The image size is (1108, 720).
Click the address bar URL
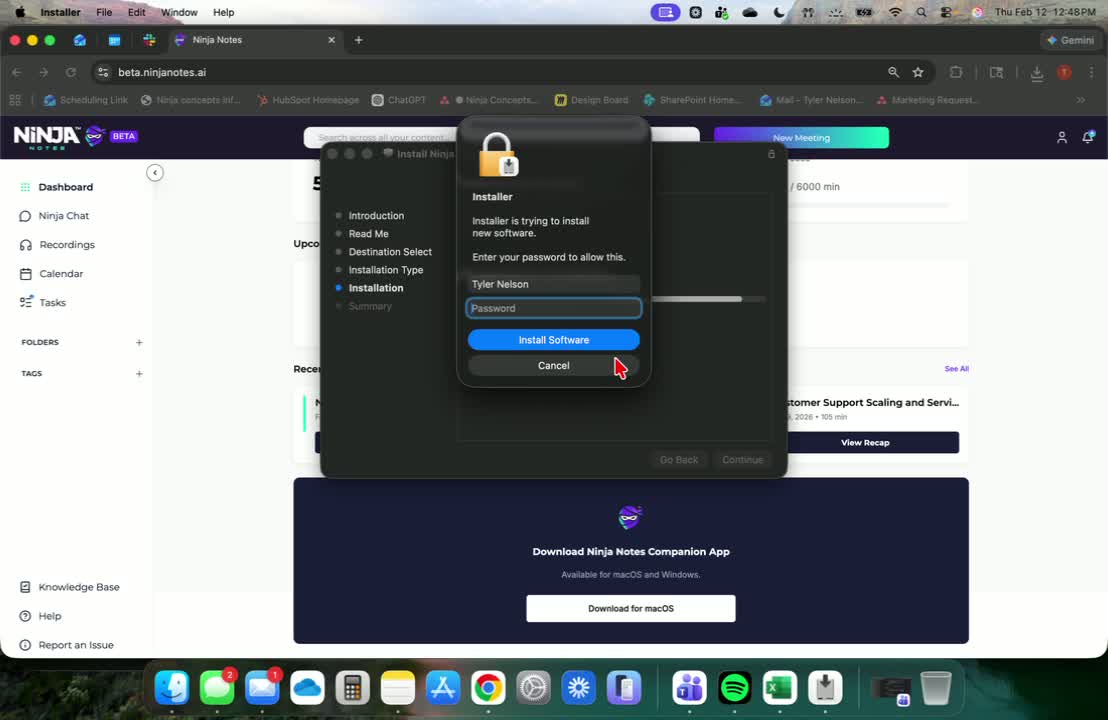point(162,72)
